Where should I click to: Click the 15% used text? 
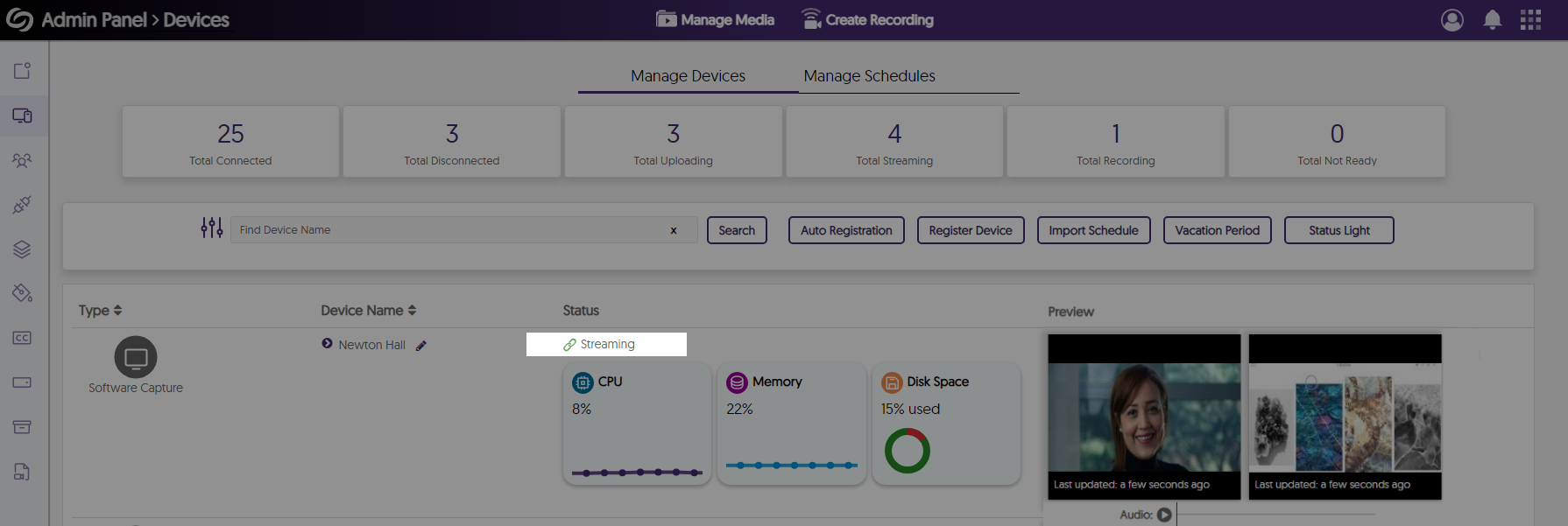click(910, 409)
